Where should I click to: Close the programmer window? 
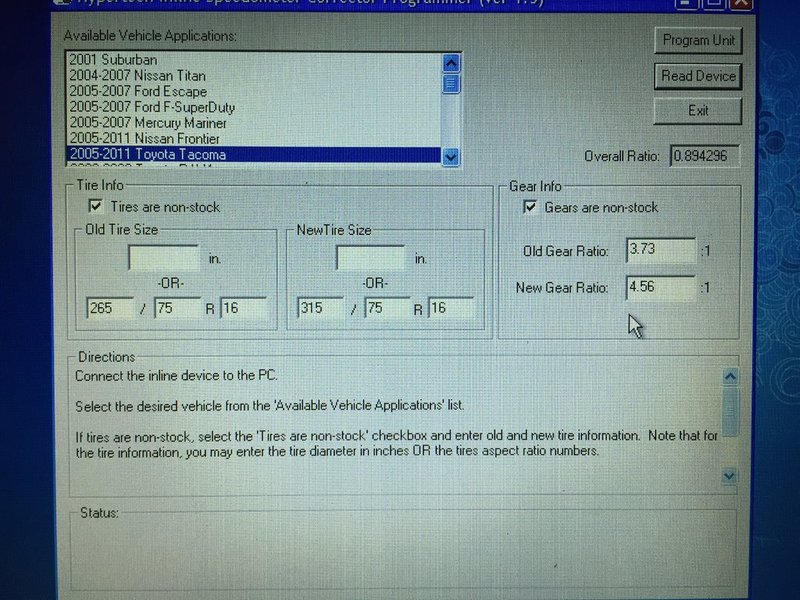tap(741, 4)
